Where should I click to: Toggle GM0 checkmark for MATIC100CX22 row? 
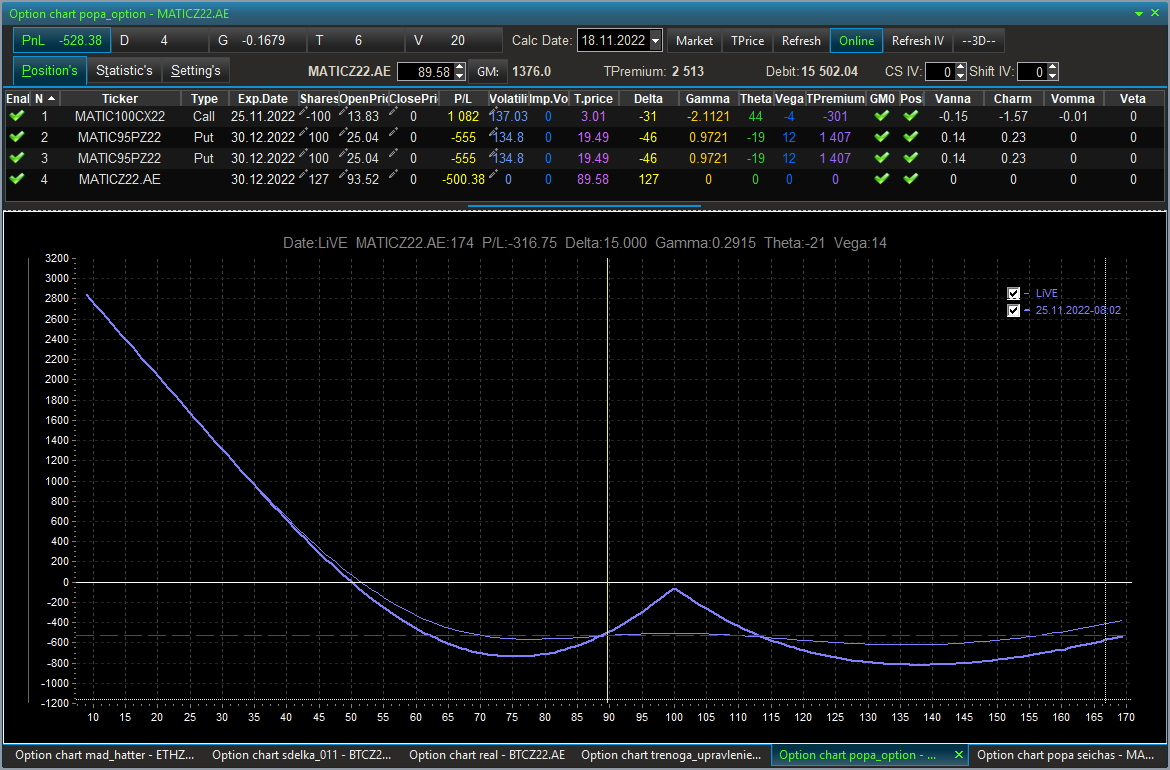(x=882, y=116)
